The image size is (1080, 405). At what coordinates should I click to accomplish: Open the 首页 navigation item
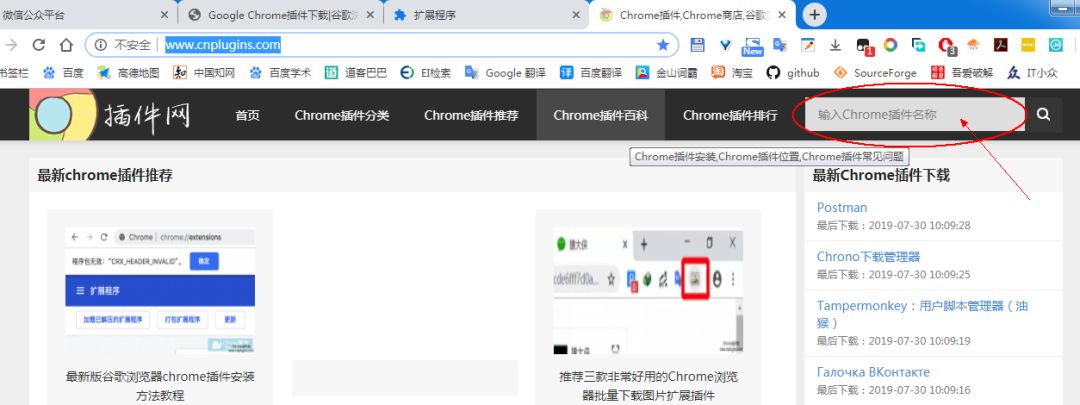(x=247, y=115)
